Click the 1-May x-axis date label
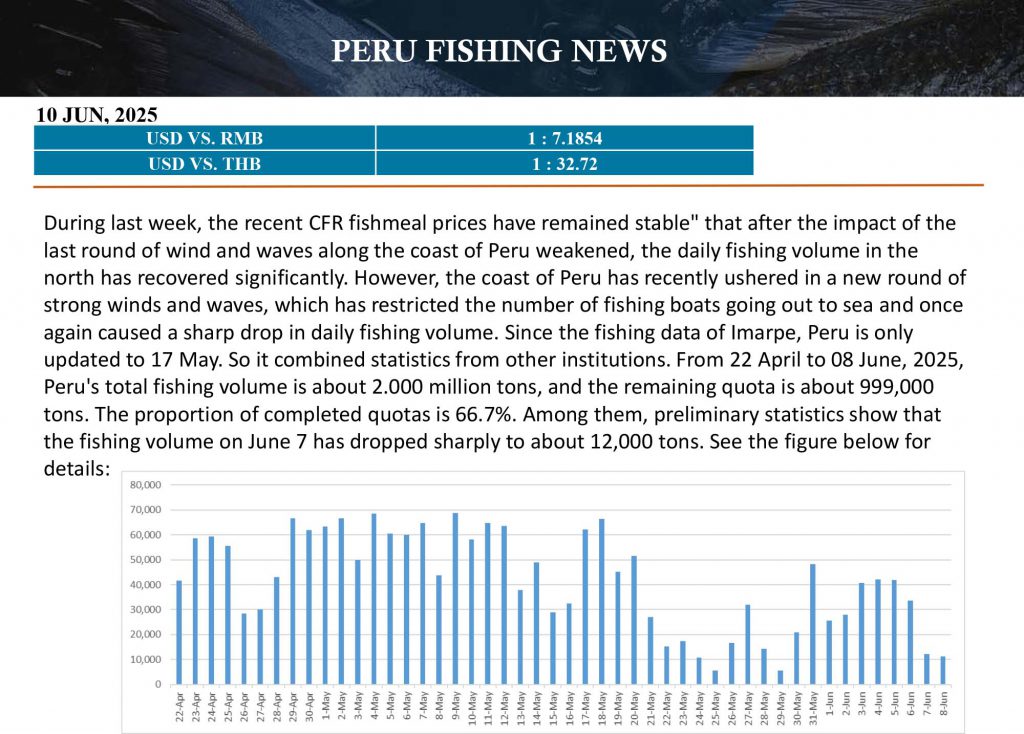1024x734 pixels. 325,706
